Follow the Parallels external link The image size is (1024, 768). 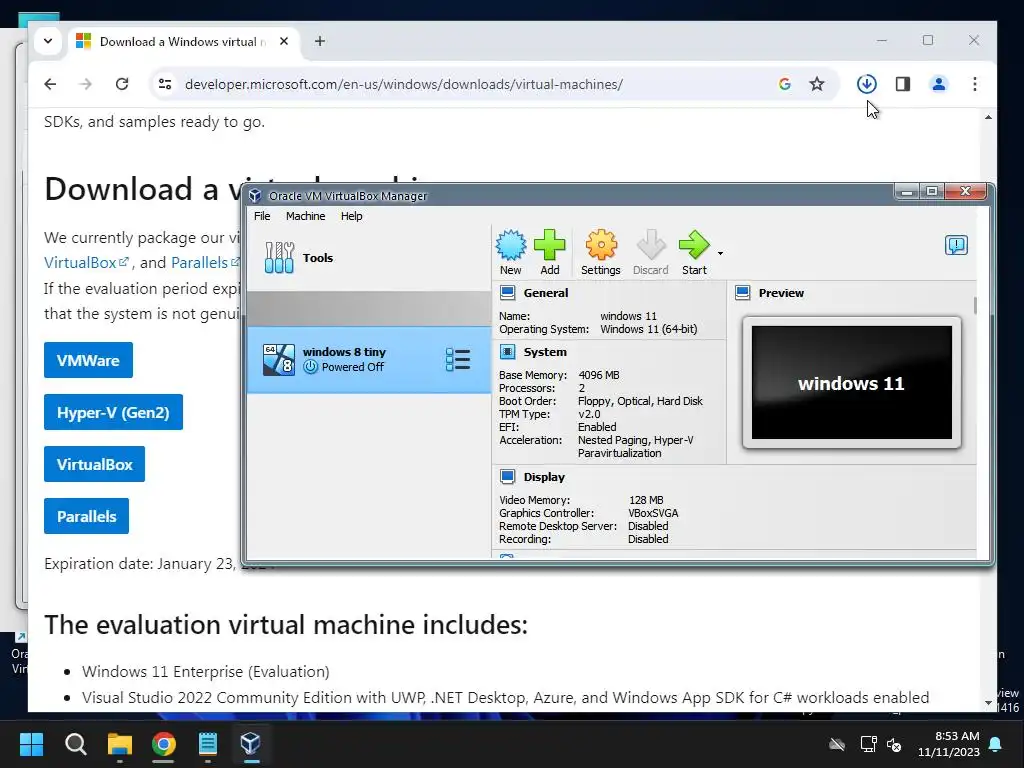204,263
